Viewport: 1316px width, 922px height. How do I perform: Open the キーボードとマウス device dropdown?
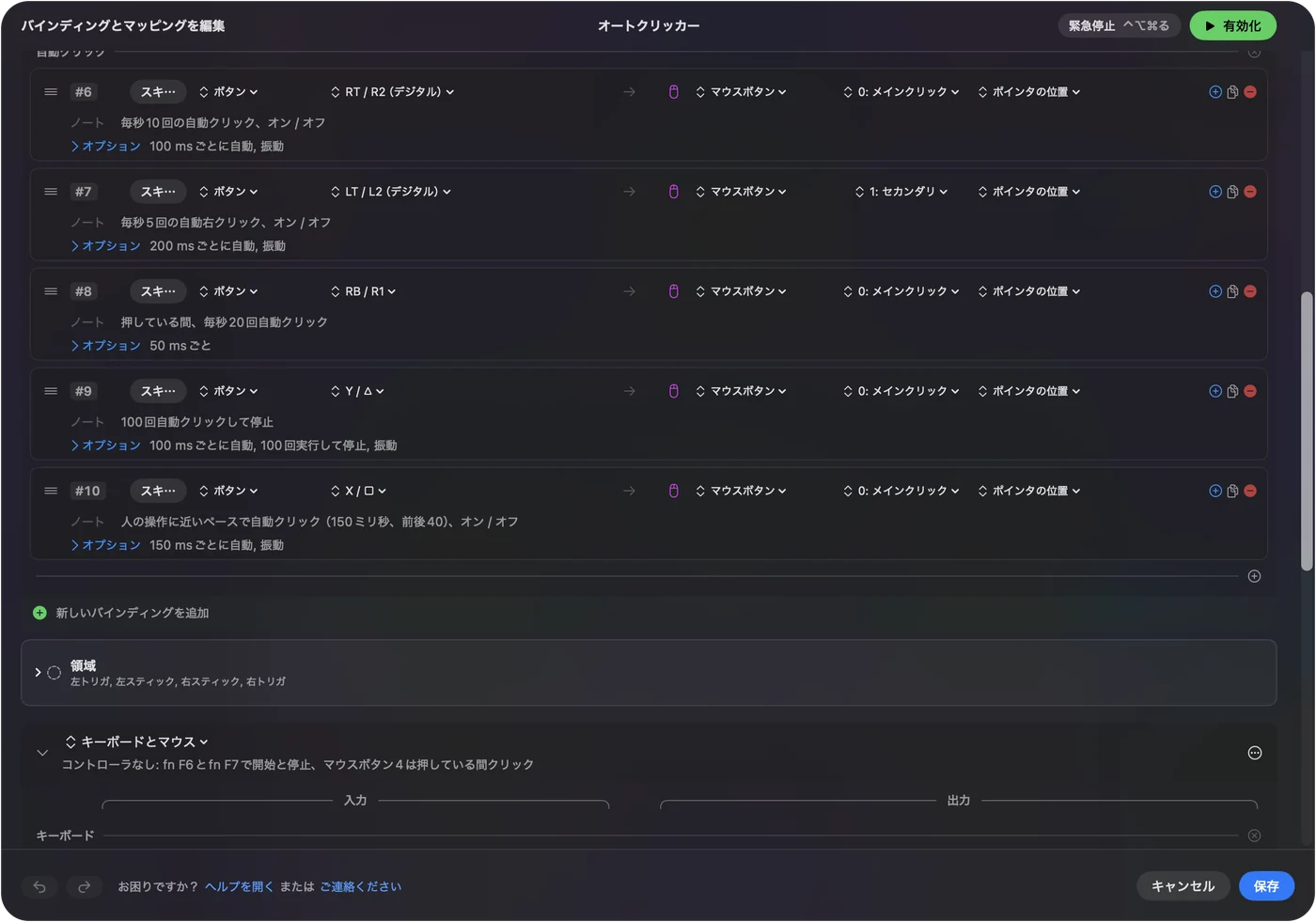point(137,742)
